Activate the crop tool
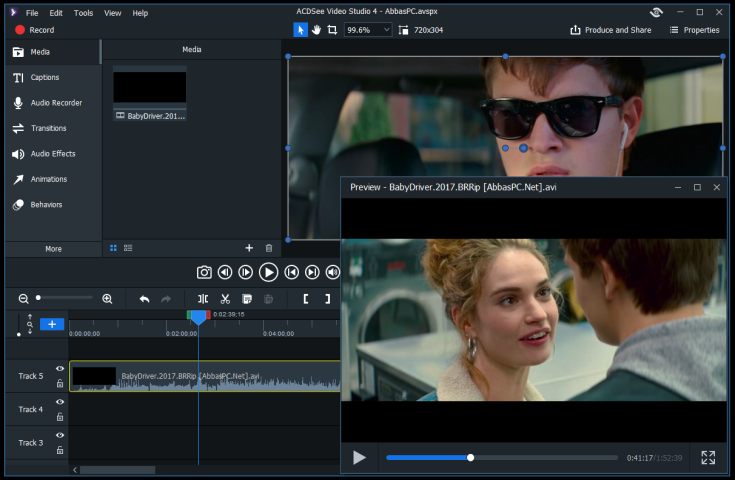Image resolution: width=735 pixels, height=480 pixels. pos(332,30)
